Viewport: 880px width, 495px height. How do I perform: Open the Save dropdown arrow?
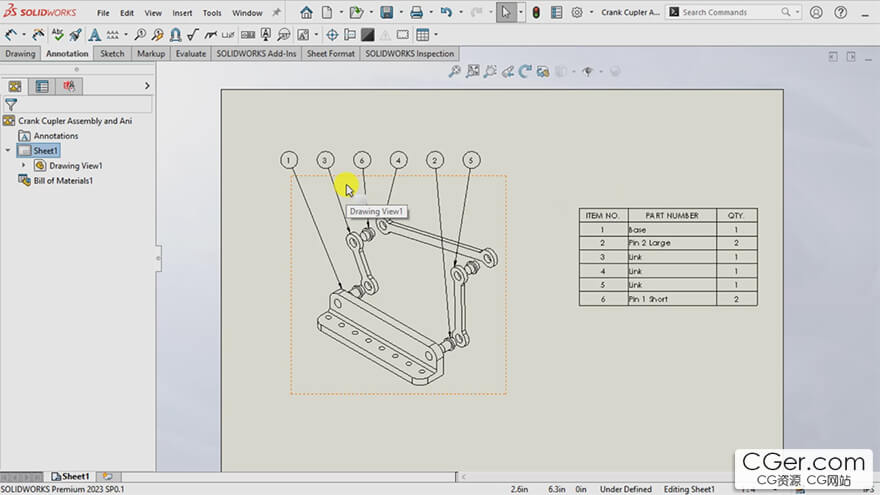click(401, 12)
